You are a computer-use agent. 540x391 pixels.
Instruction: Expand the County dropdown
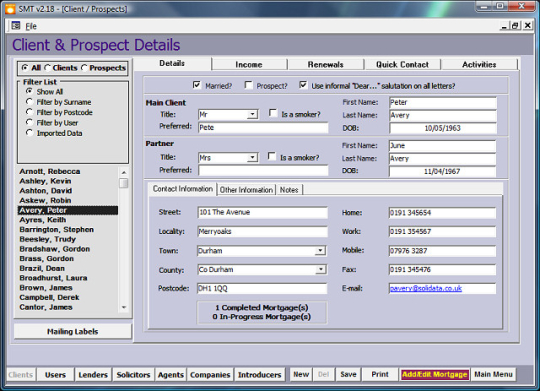pos(320,269)
